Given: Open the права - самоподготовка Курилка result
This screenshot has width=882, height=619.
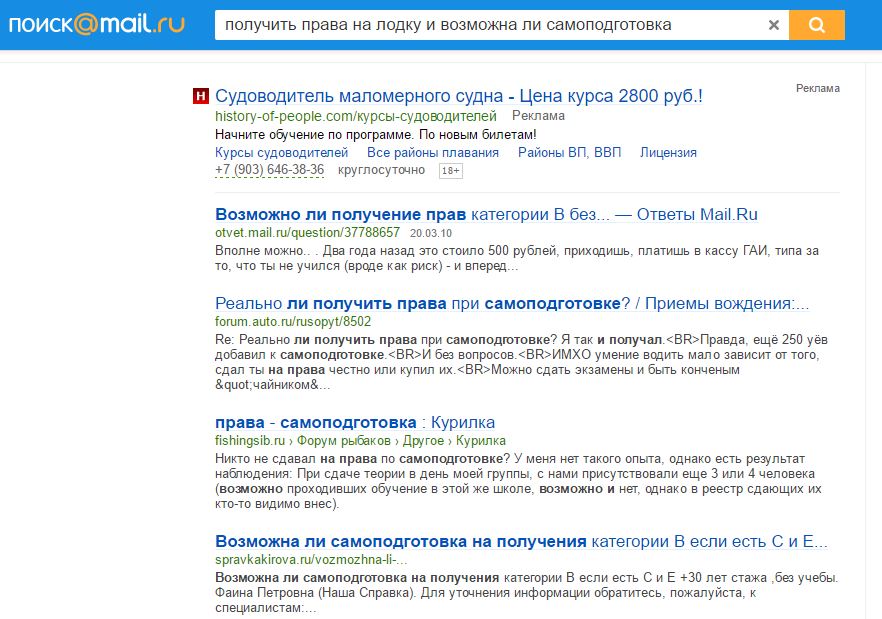Looking at the screenshot, I should [x=354, y=422].
